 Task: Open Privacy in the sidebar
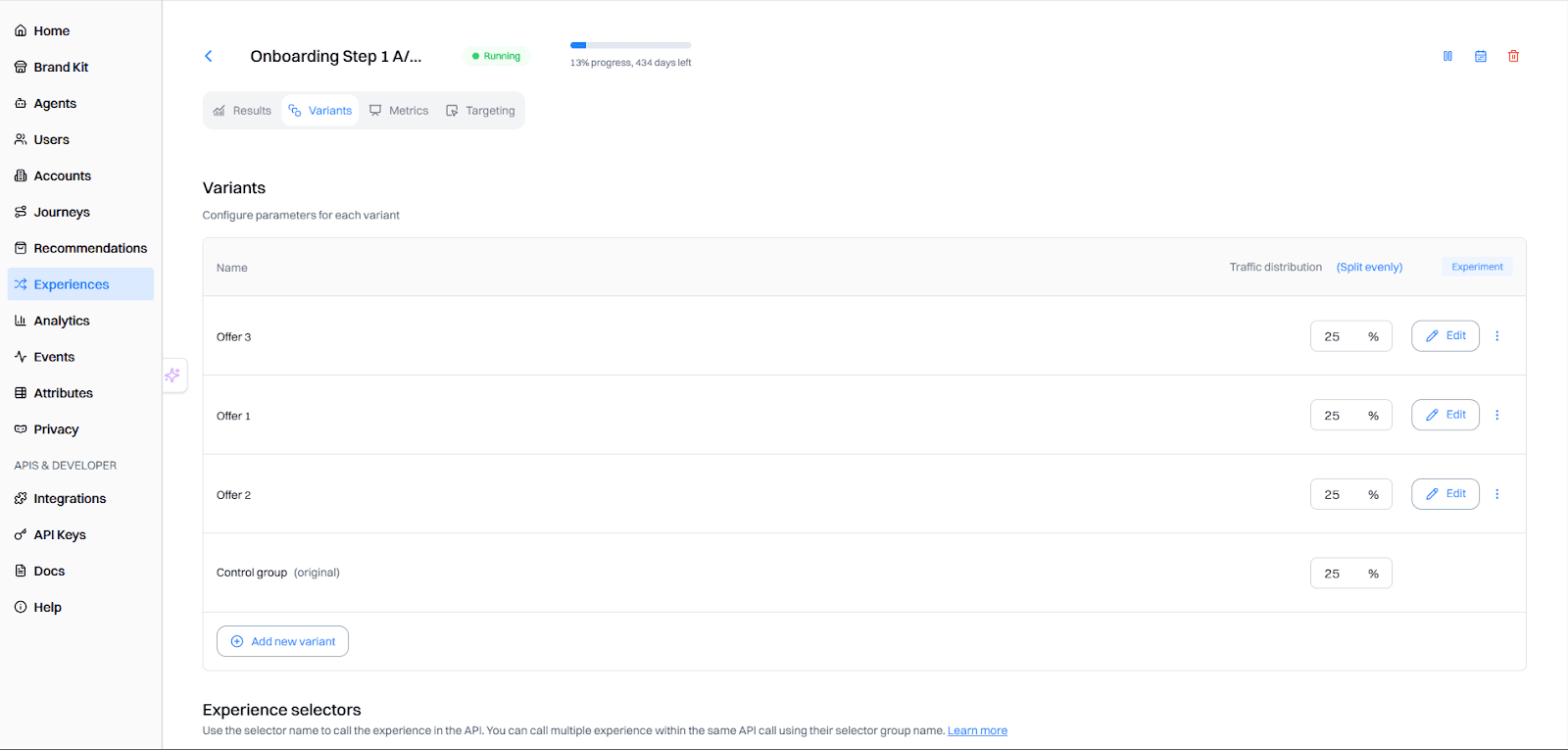(80, 429)
